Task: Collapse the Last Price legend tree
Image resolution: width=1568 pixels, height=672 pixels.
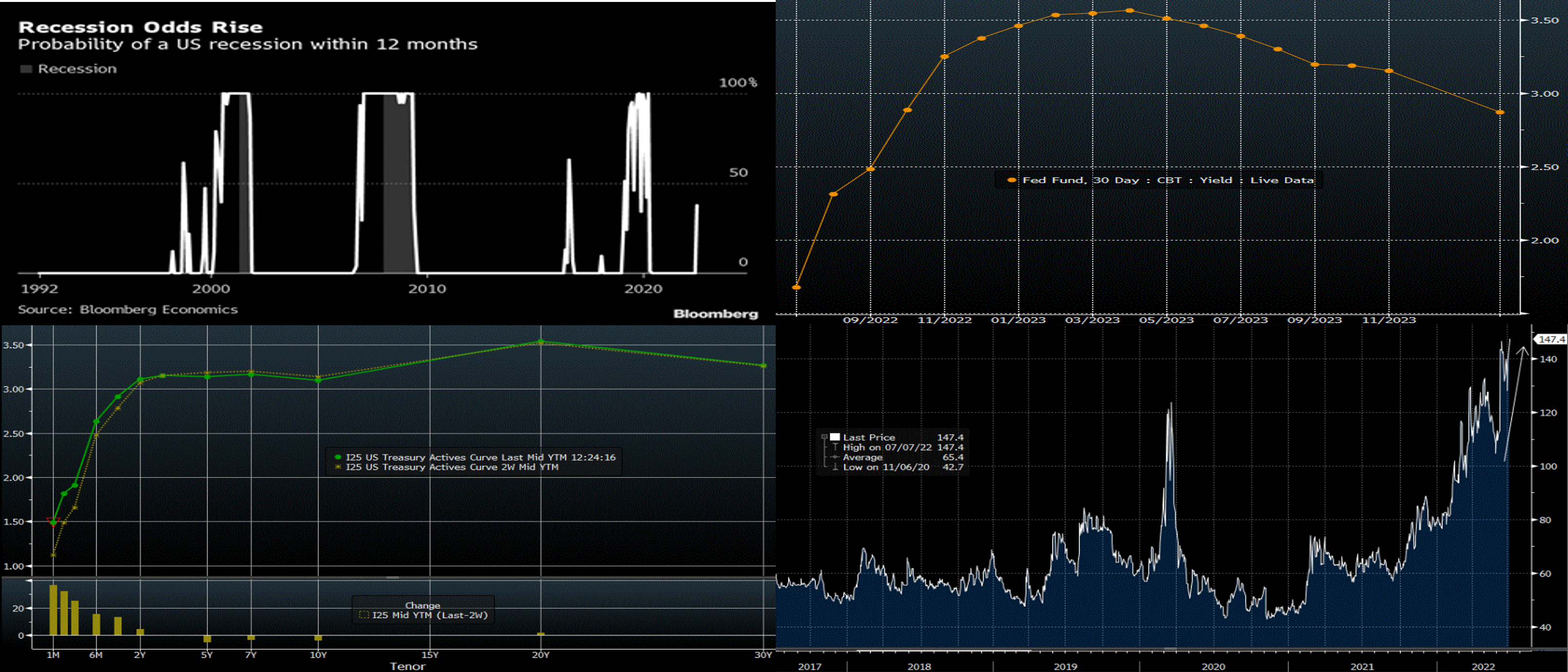Action: tap(824, 437)
